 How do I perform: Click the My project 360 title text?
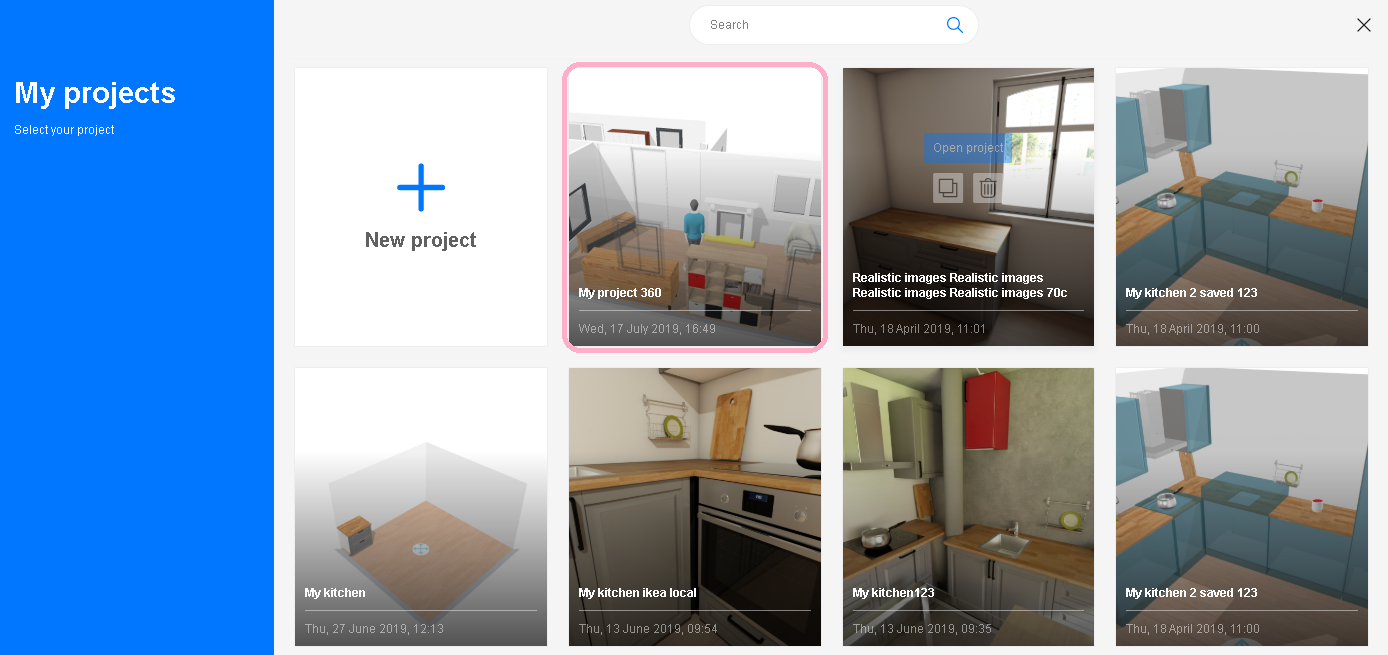coord(619,293)
